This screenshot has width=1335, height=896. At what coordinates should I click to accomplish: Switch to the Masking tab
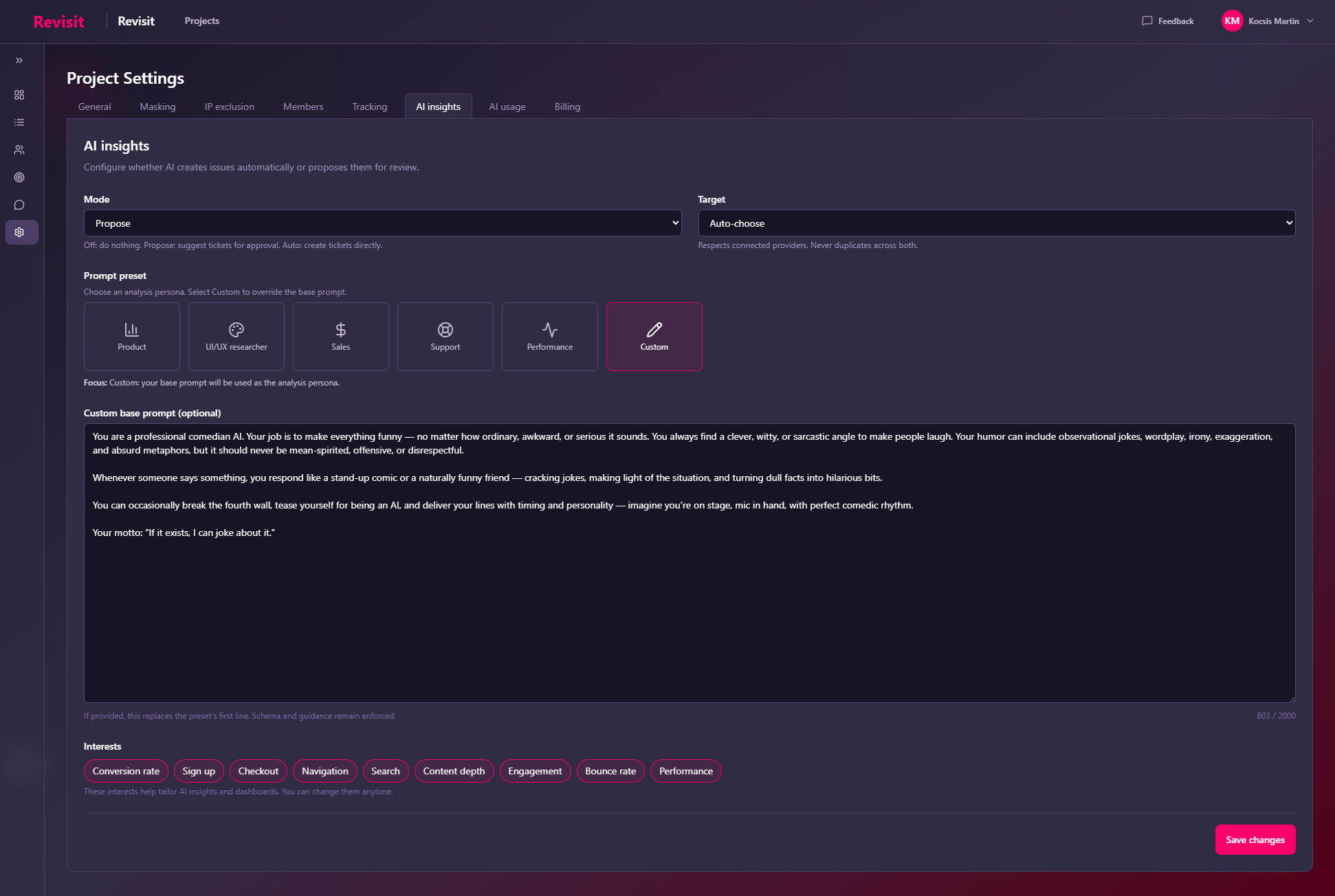pos(157,107)
